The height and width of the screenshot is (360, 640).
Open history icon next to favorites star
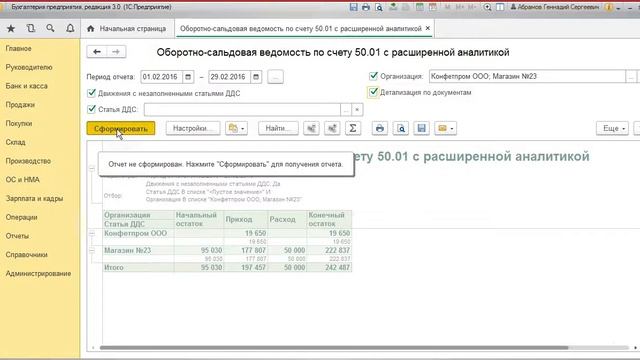[x=31, y=29]
